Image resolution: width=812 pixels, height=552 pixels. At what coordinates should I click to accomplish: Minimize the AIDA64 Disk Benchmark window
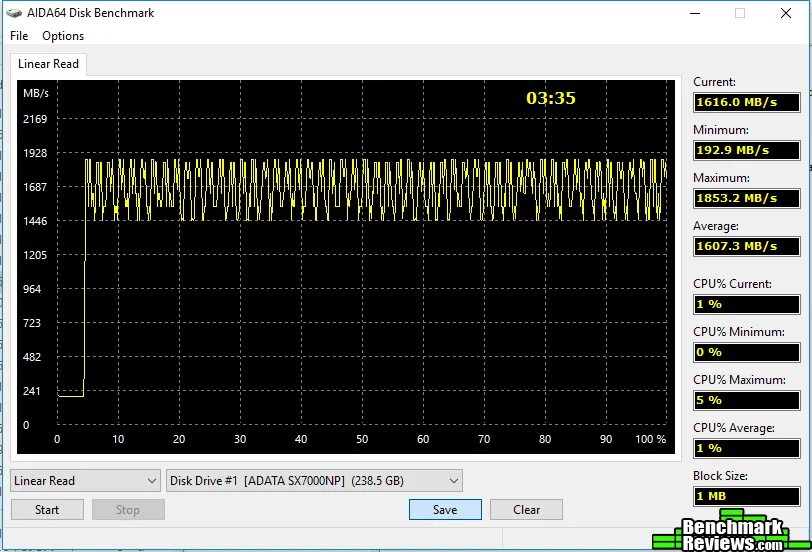(695, 13)
